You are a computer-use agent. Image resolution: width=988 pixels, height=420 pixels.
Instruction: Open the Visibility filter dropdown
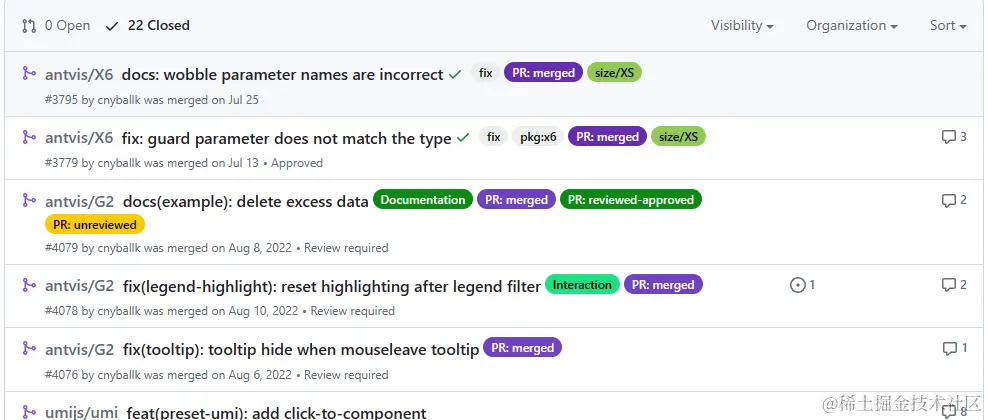click(742, 26)
